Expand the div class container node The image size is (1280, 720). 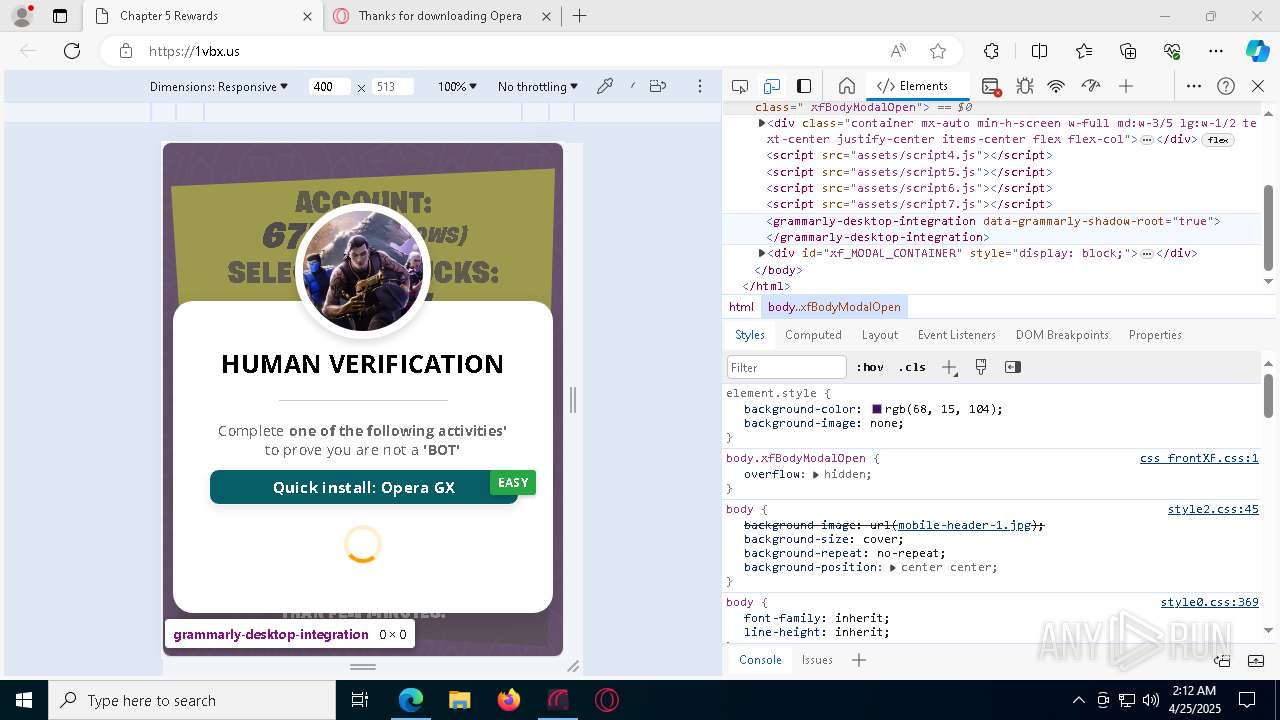762,123
